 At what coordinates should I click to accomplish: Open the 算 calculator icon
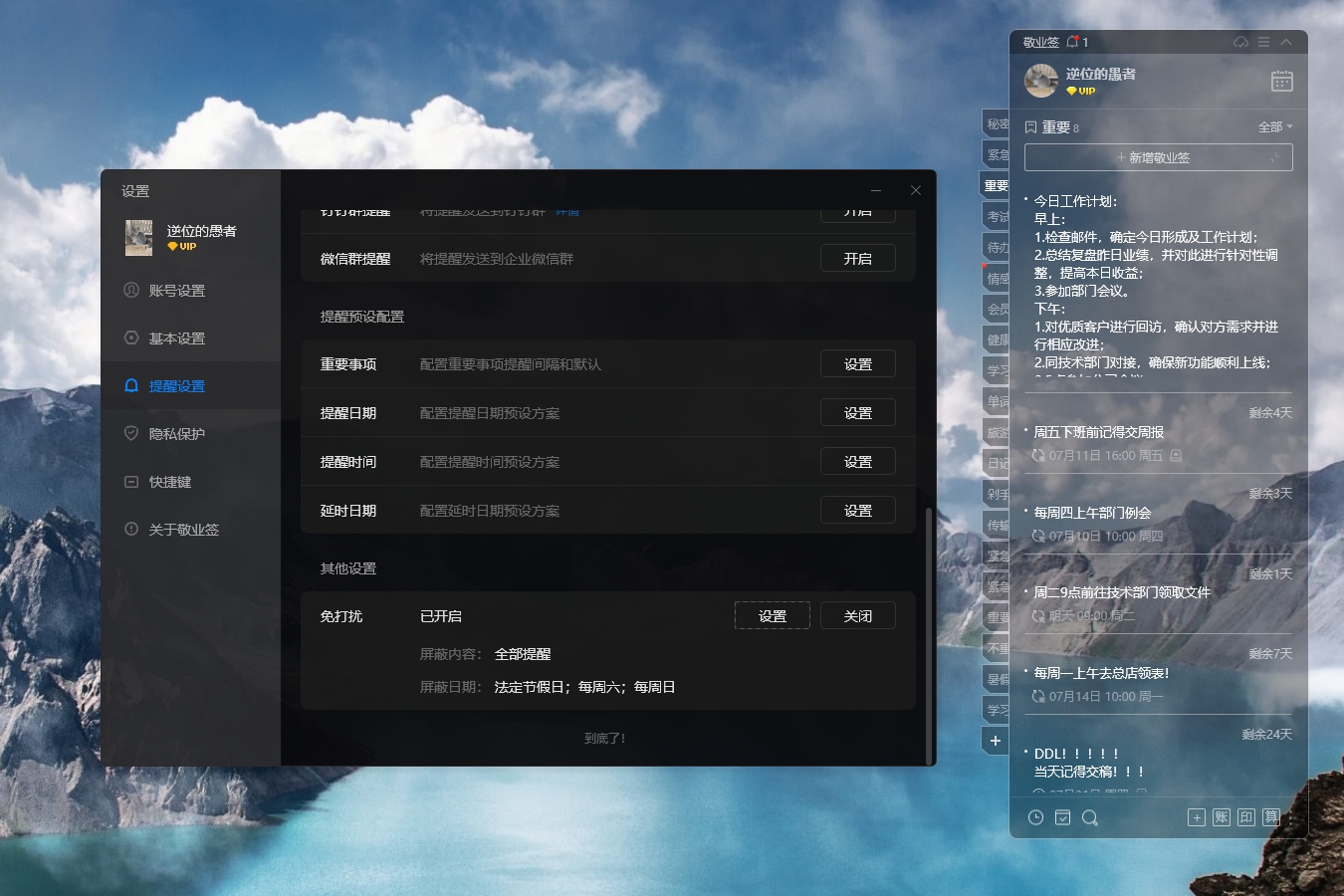click(x=1271, y=817)
